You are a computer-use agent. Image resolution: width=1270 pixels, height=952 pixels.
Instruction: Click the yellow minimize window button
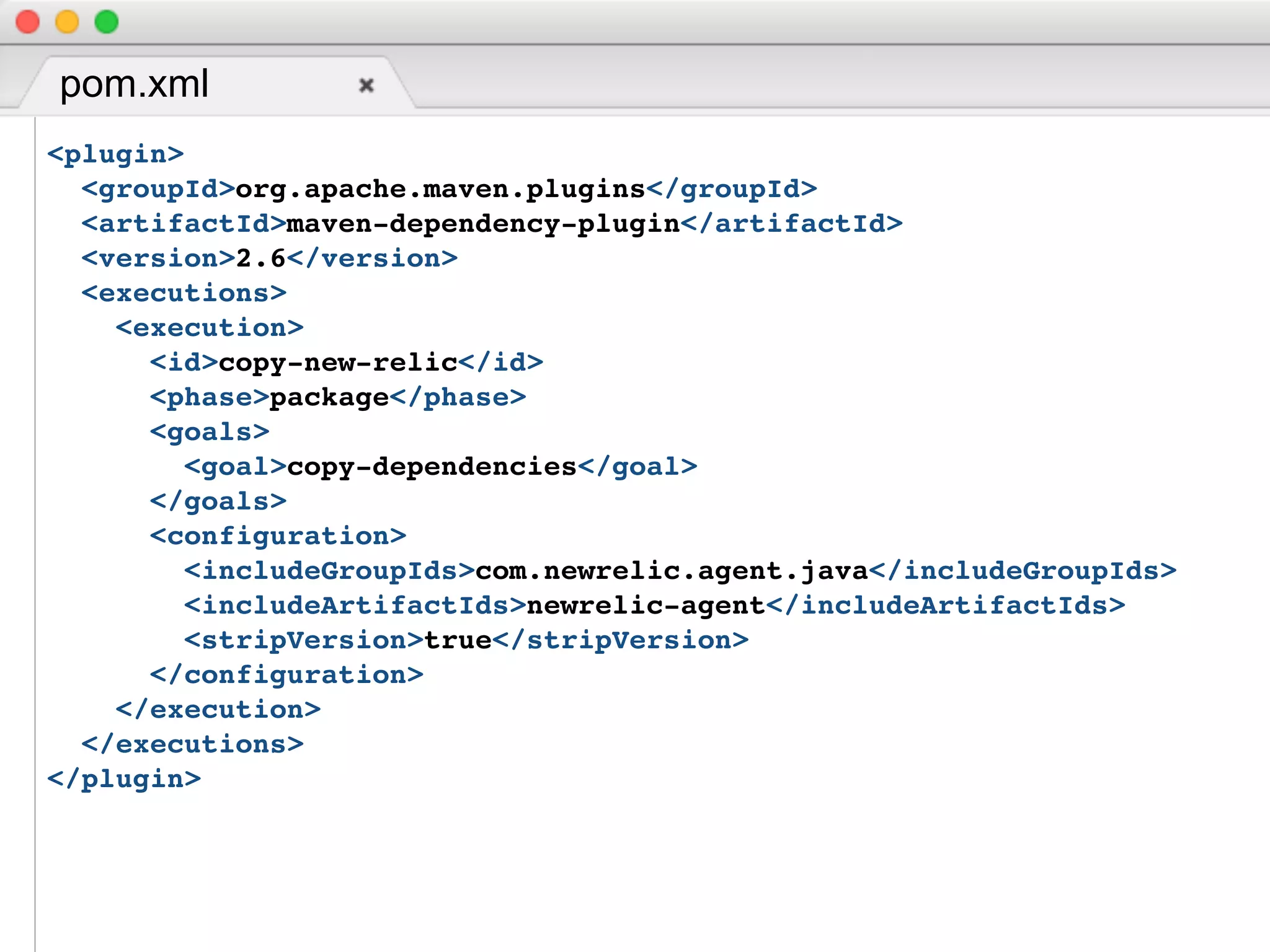click(67, 22)
